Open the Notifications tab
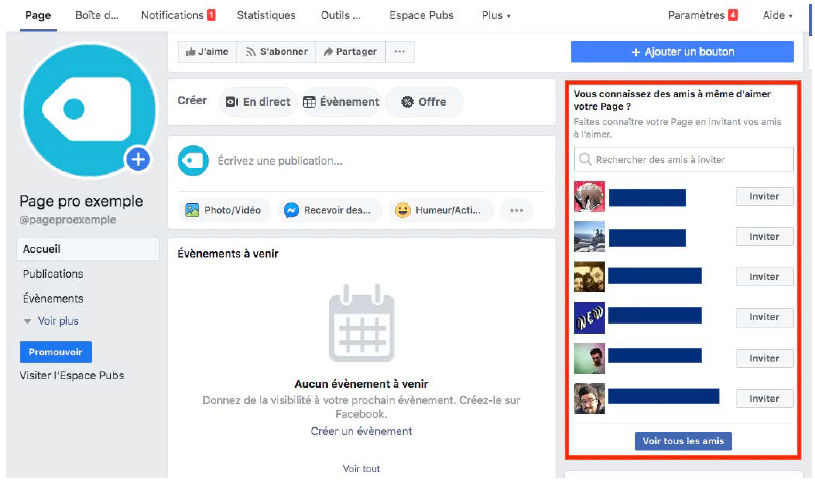 click(x=178, y=16)
